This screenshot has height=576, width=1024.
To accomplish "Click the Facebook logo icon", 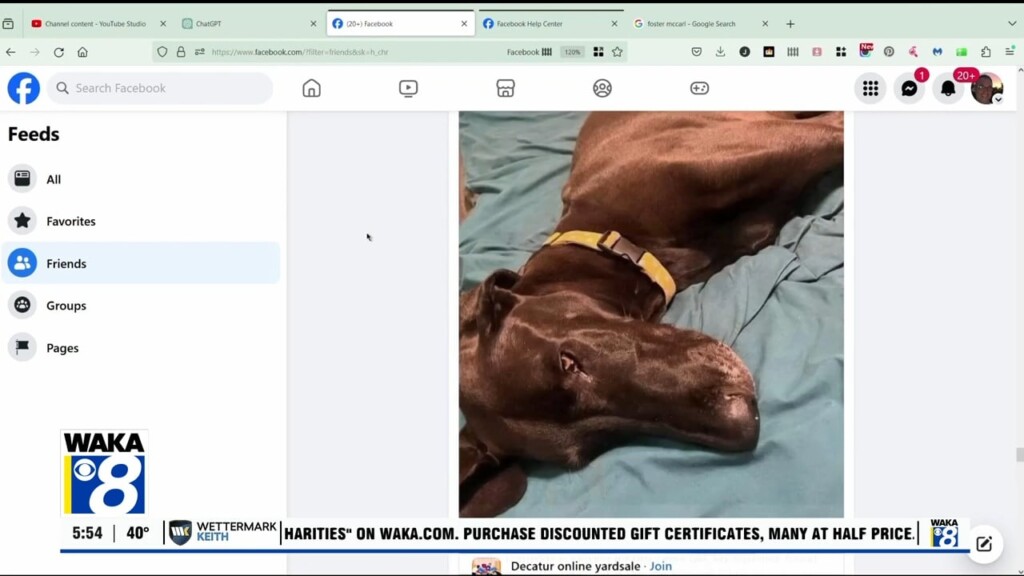I will 24,88.
